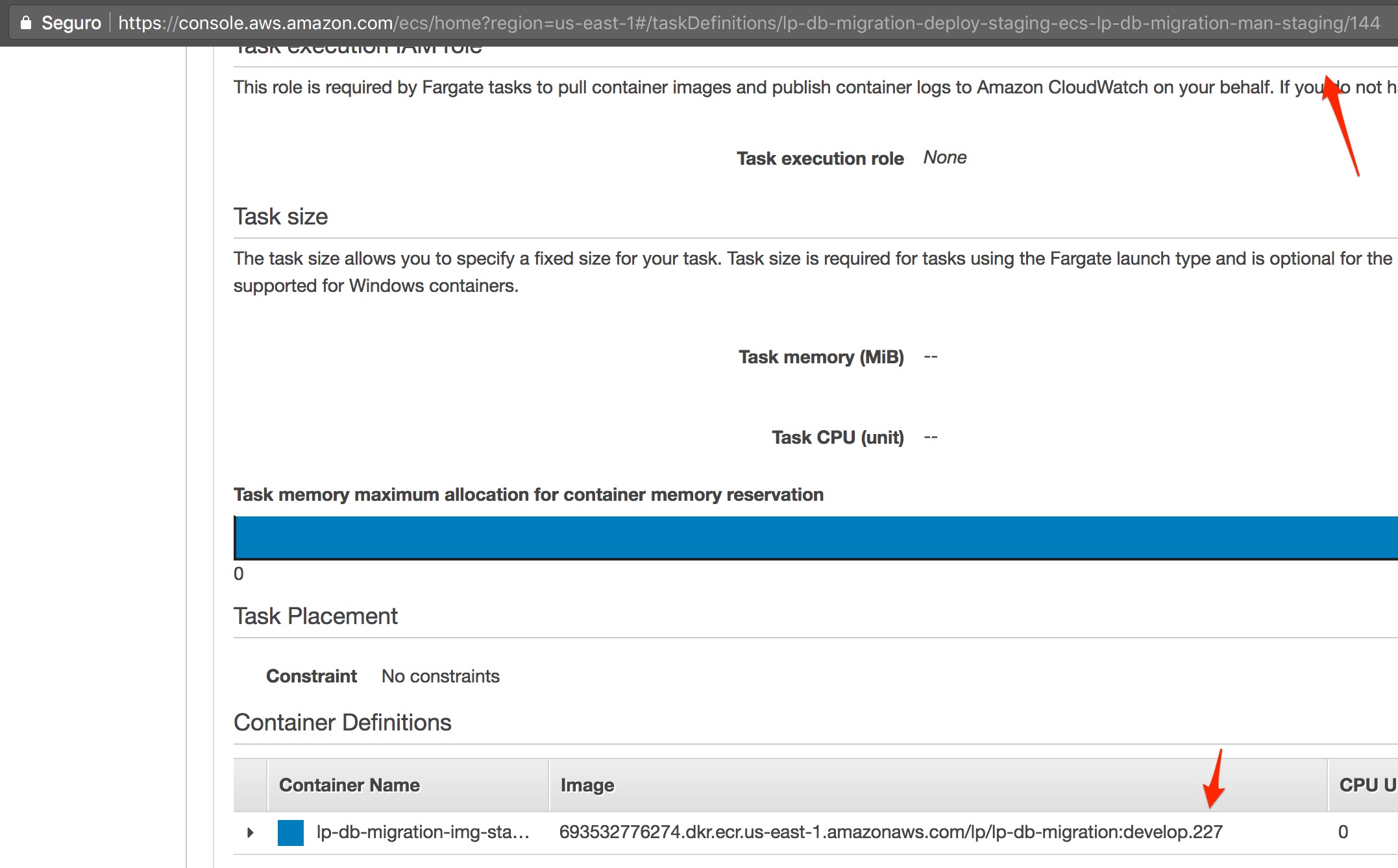1398x868 pixels.
Task: Click the Task memory (MiB) dashed value
Action: 931,356
